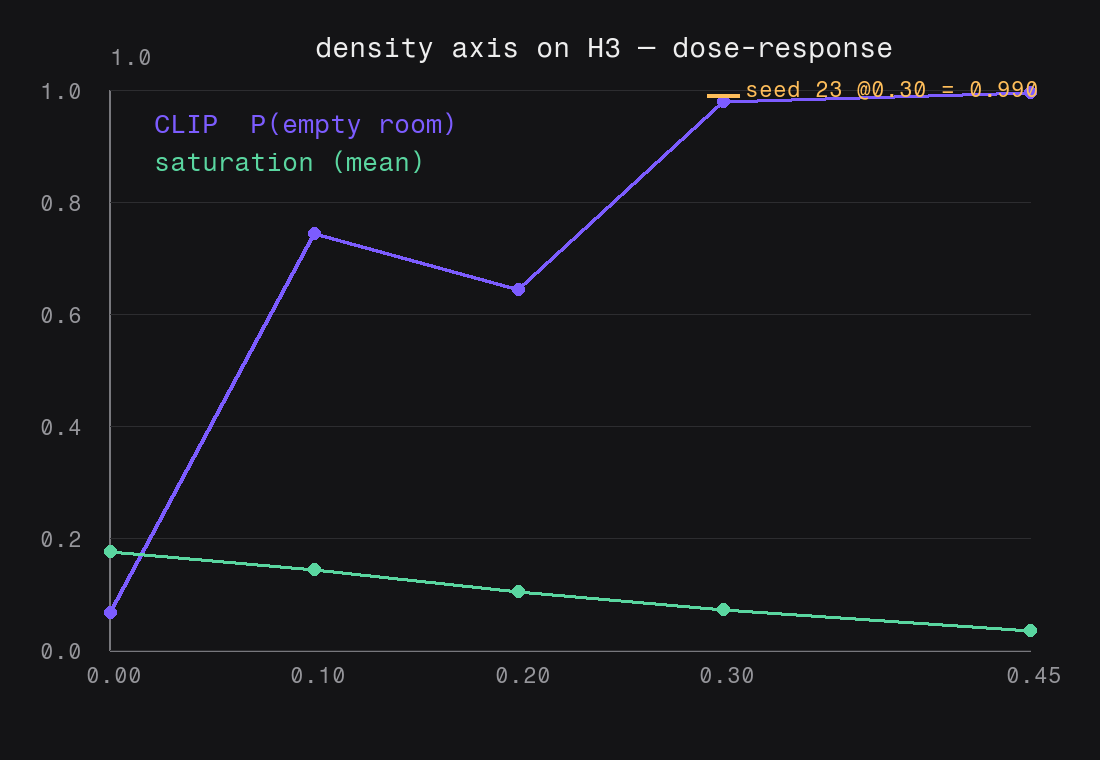Click the purple data point at x 0.30
Viewport: 1100px width, 760px height.
coord(723,102)
